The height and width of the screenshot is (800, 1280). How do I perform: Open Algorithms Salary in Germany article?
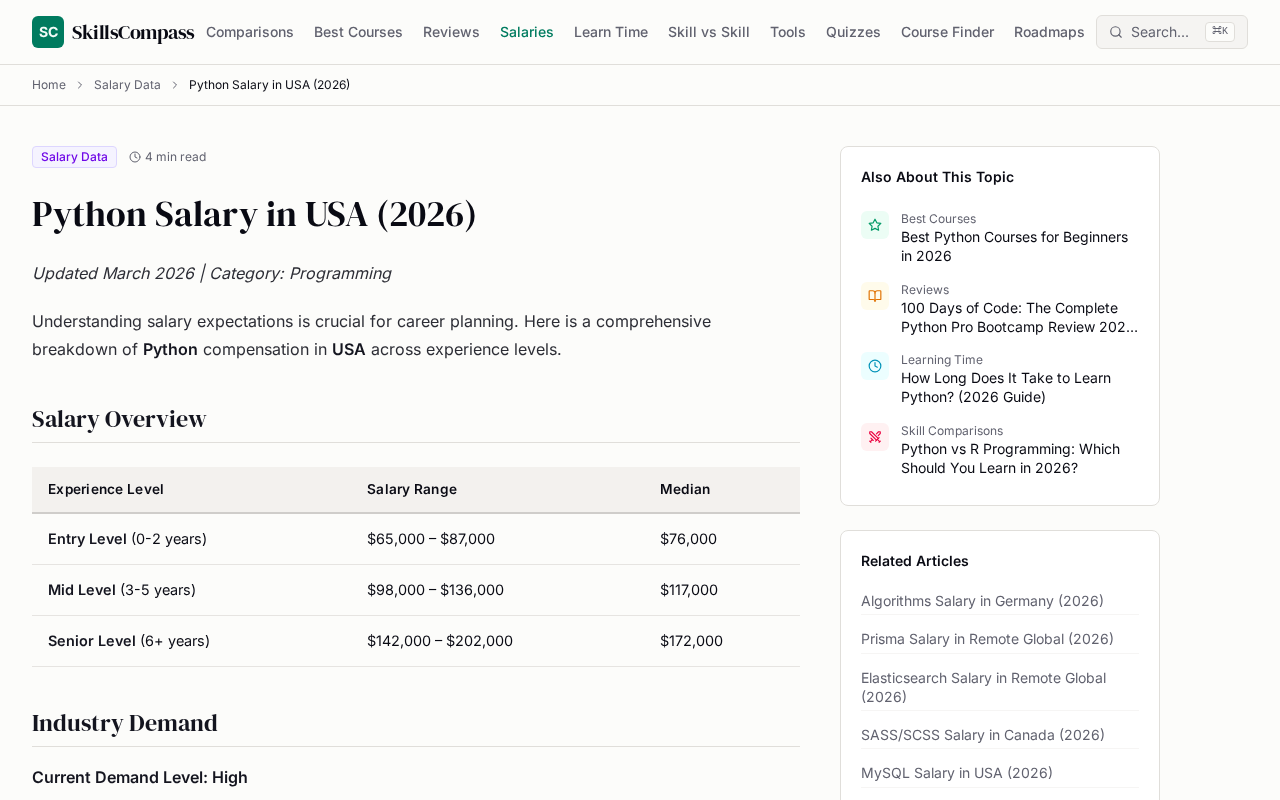click(982, 601)
